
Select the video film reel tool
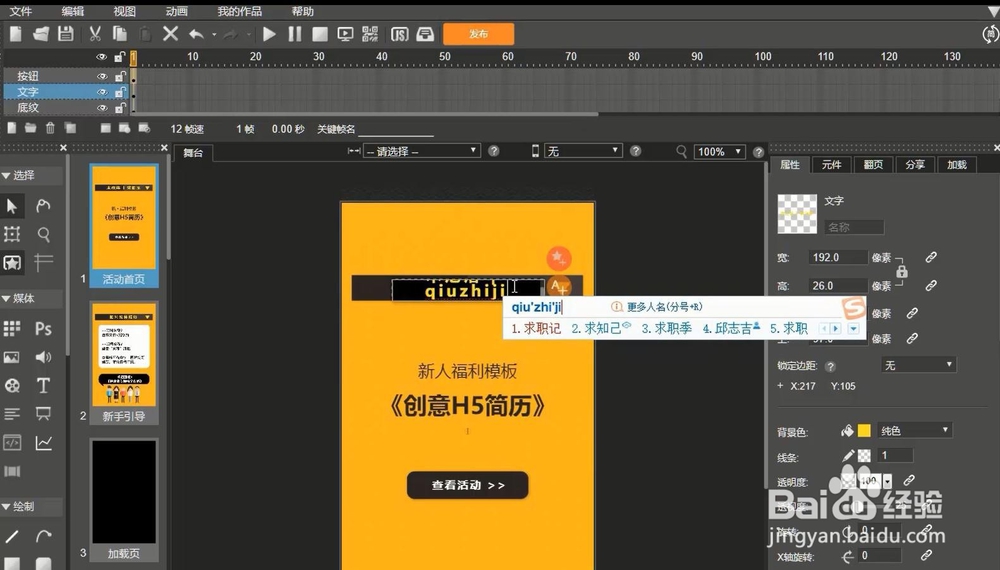pyautogui.click(x=11, y=385)
